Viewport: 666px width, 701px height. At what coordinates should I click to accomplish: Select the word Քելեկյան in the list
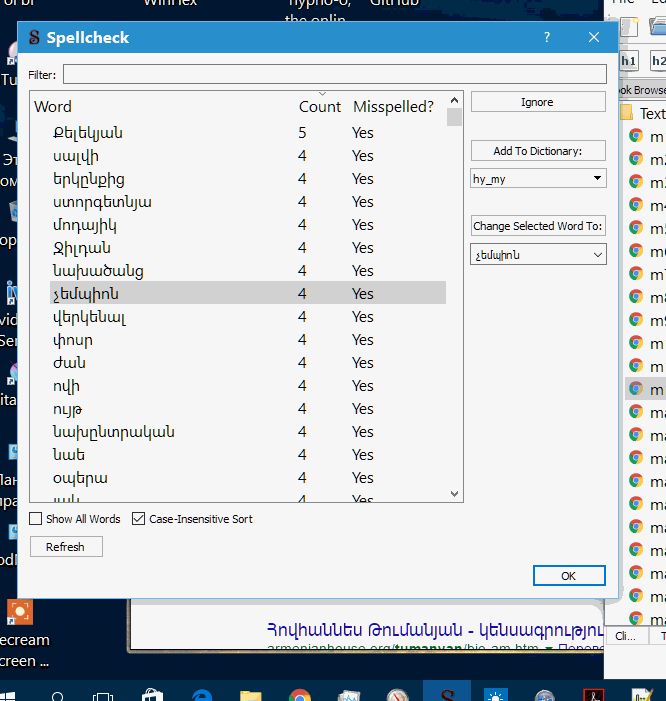click(88, 132)
